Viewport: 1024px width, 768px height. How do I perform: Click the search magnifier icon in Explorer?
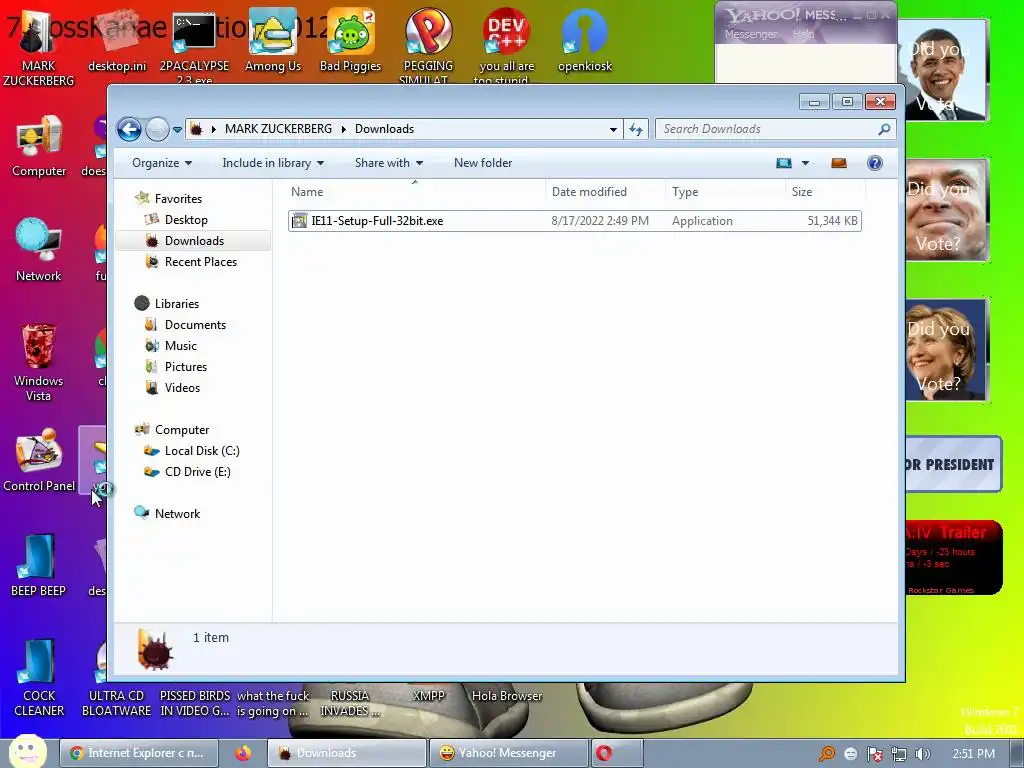884,129
